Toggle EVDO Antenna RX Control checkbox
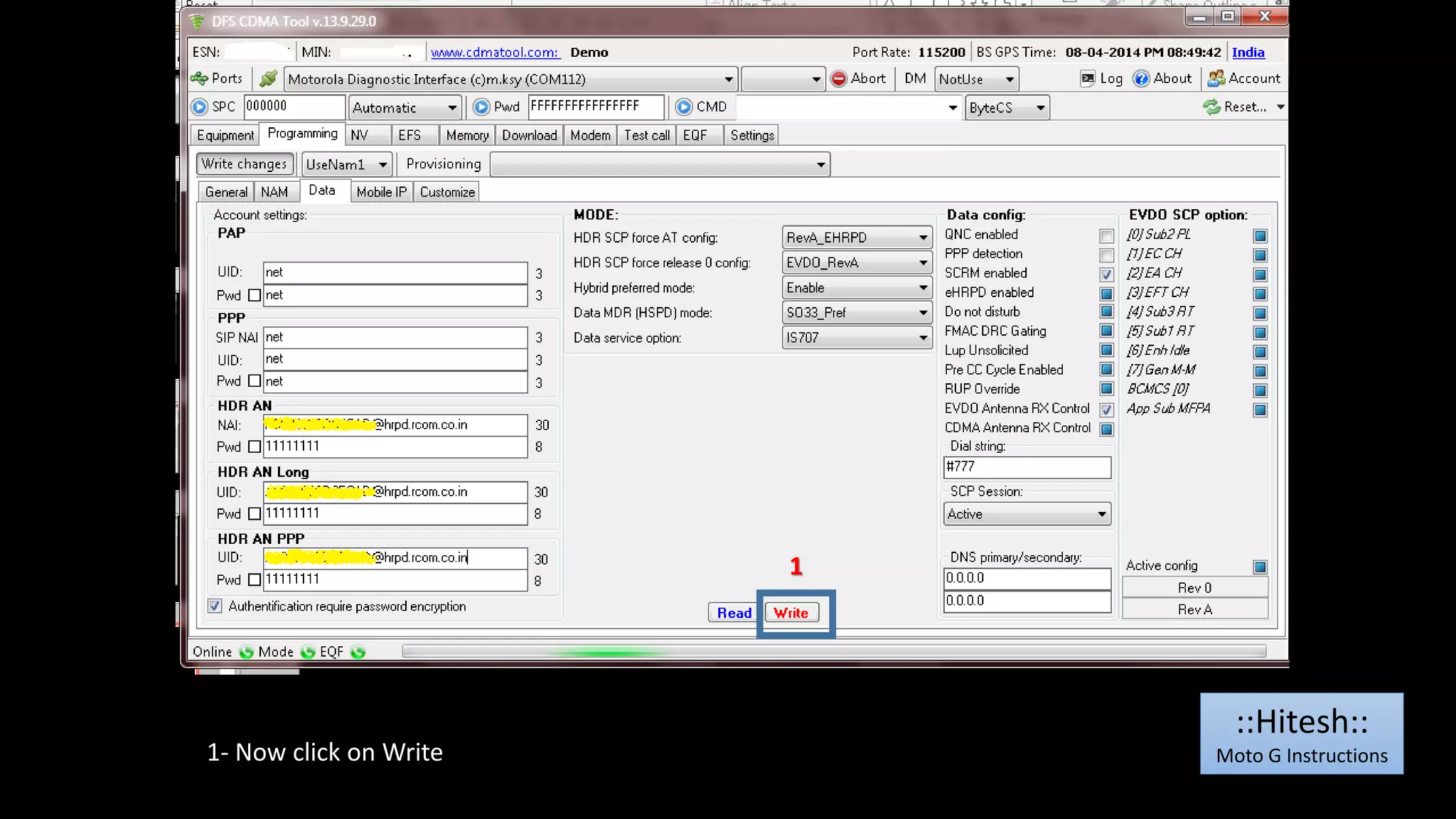1456x819 pixels. (1106, 409)
